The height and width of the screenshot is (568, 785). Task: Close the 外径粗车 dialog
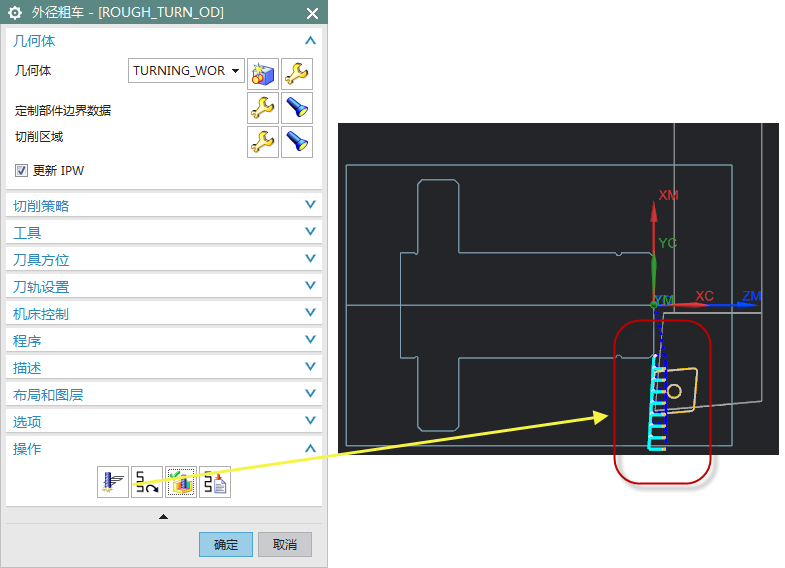pos(312,14)
